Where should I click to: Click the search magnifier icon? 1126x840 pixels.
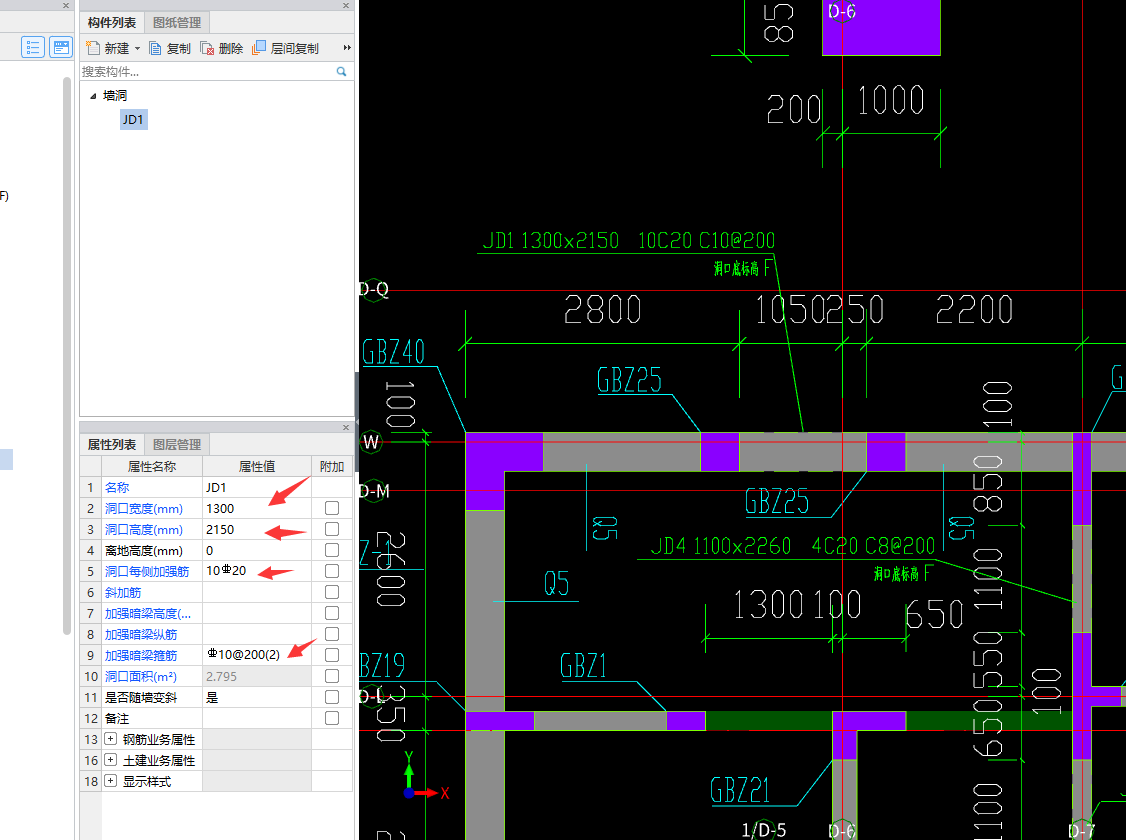[341, 71]
